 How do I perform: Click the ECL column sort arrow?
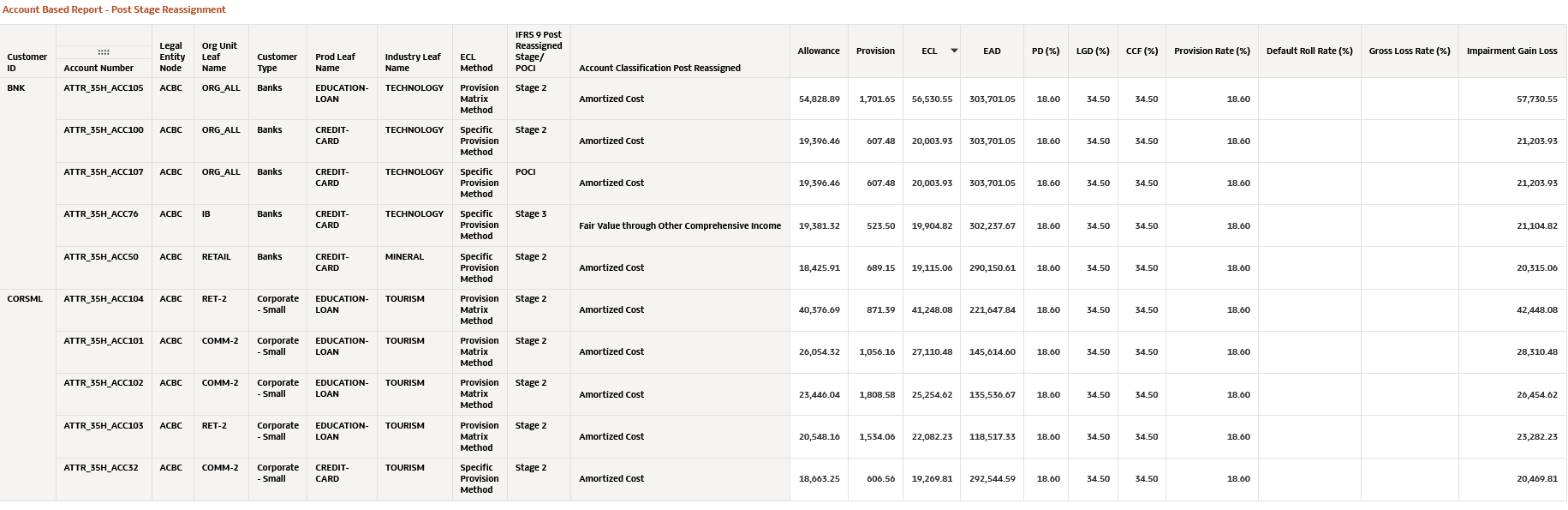pos(954,51)
